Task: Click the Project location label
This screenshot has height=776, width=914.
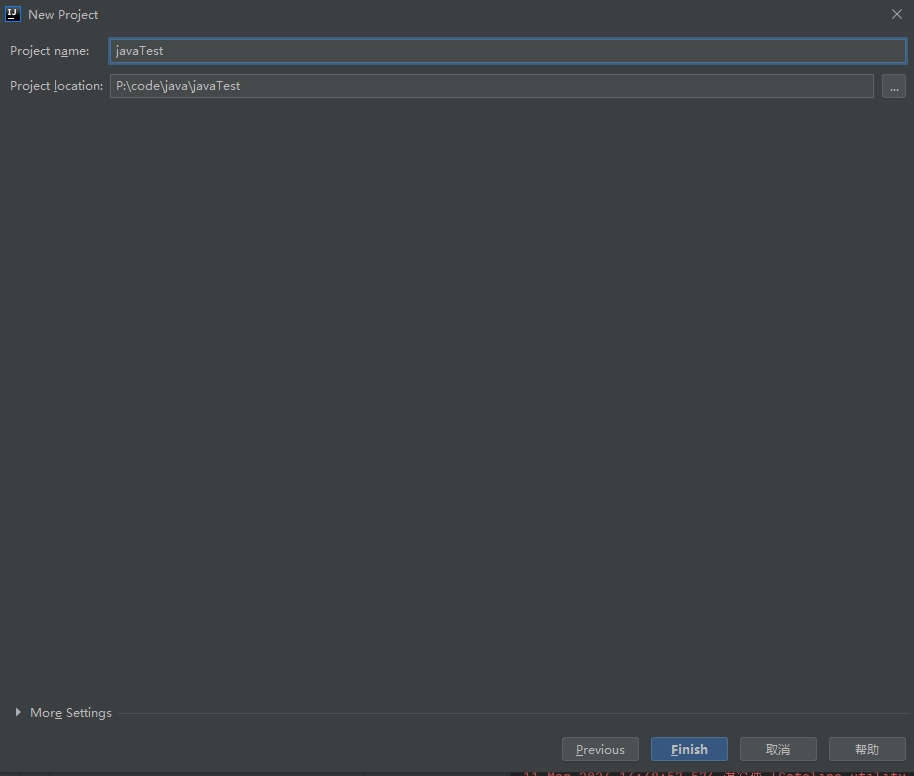Action: (57, 86)
